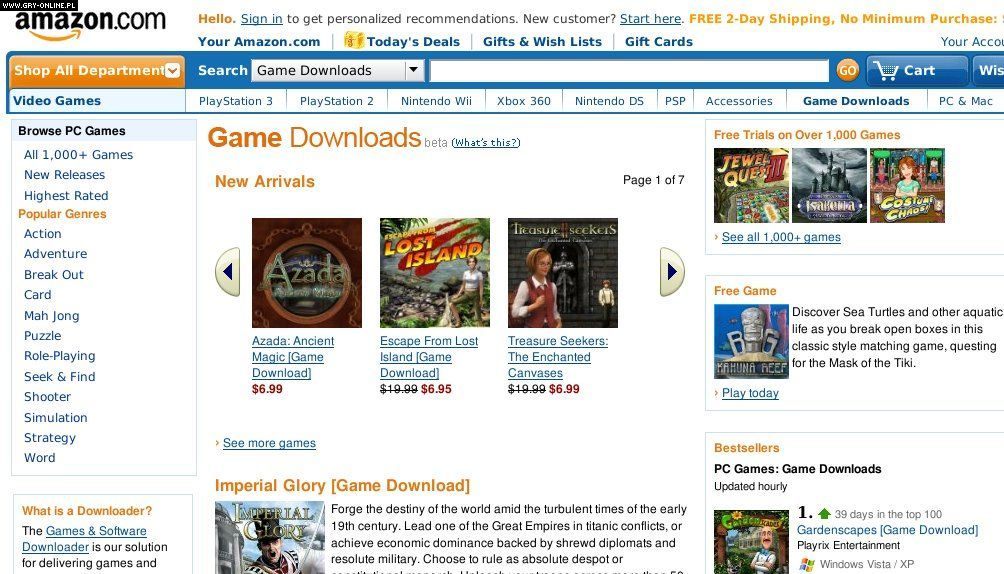
Task: Go to previous New Arrivals with left arrow
Action: tap(227, 272)
